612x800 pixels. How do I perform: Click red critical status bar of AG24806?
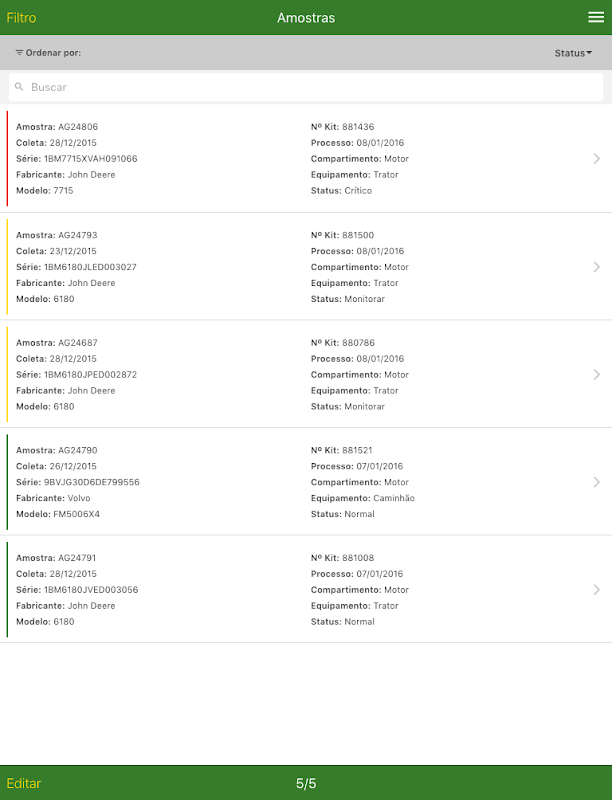tap(7, 158)
